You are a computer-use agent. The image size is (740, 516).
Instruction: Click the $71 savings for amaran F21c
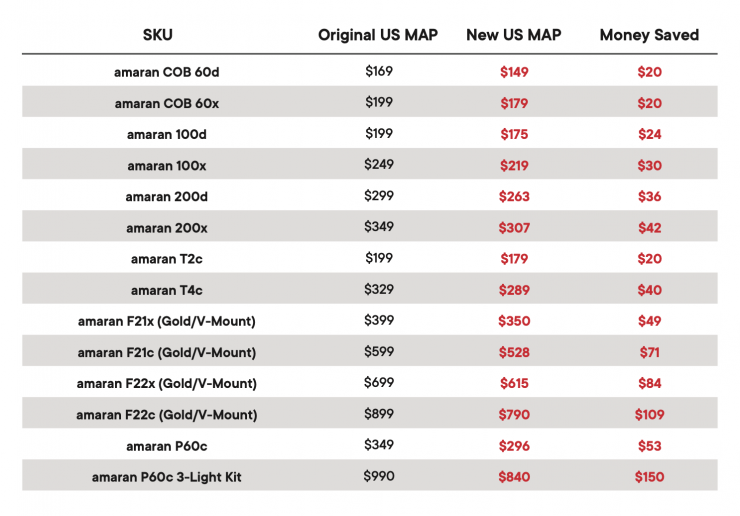(649, 352)
